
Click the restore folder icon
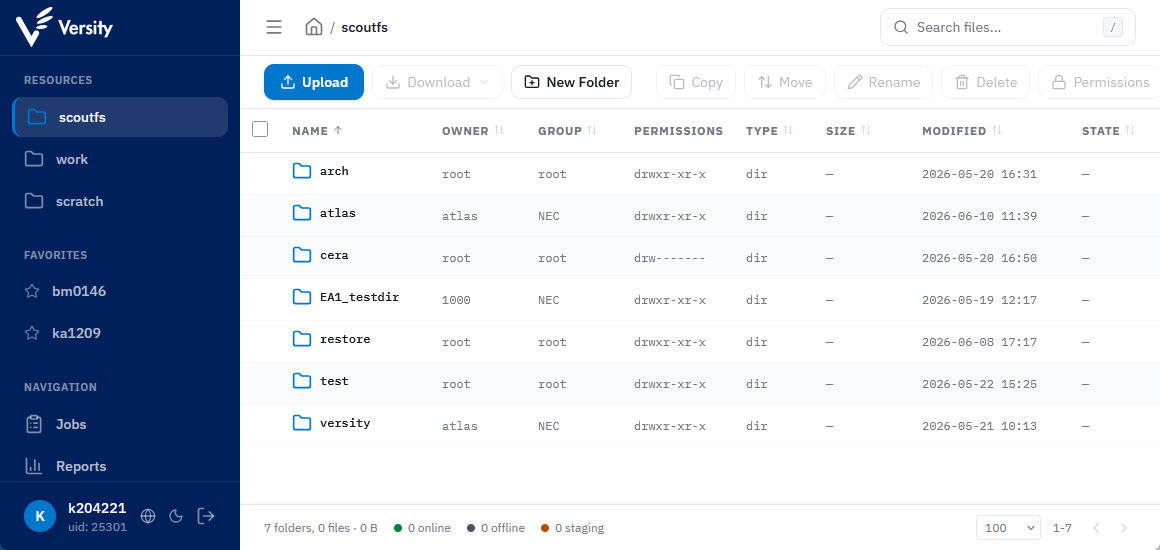[302, 339]
